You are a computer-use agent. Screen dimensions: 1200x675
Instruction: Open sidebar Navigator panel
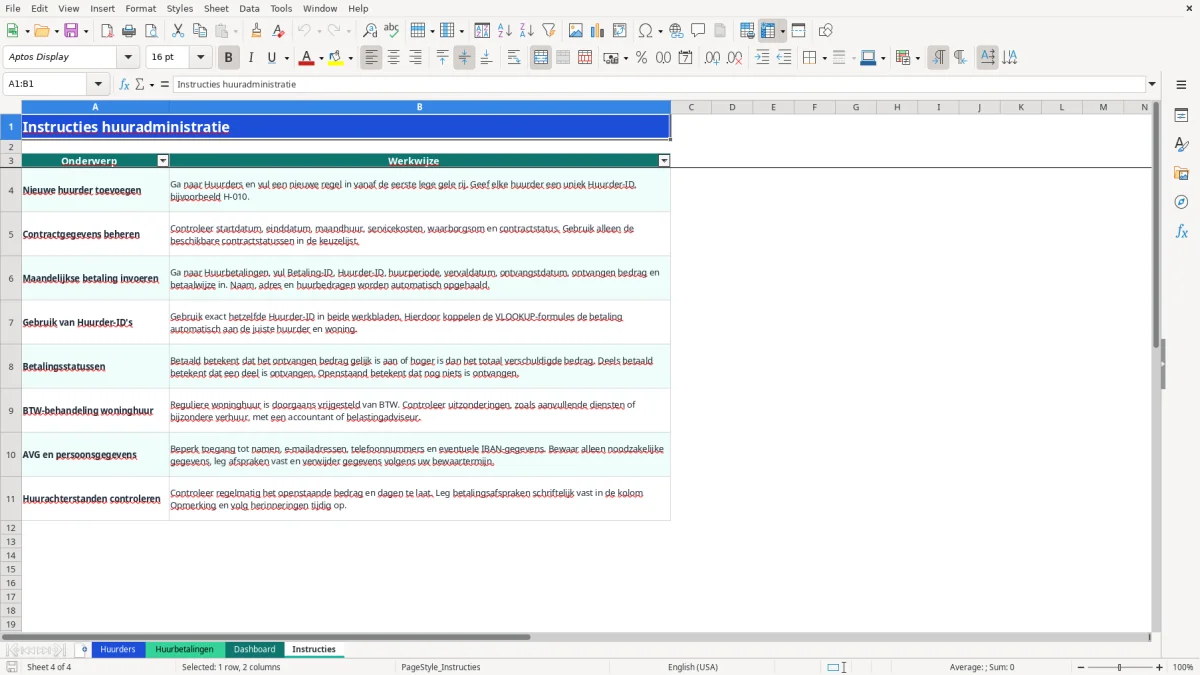pyautogui.click(x=1181, y=203)
